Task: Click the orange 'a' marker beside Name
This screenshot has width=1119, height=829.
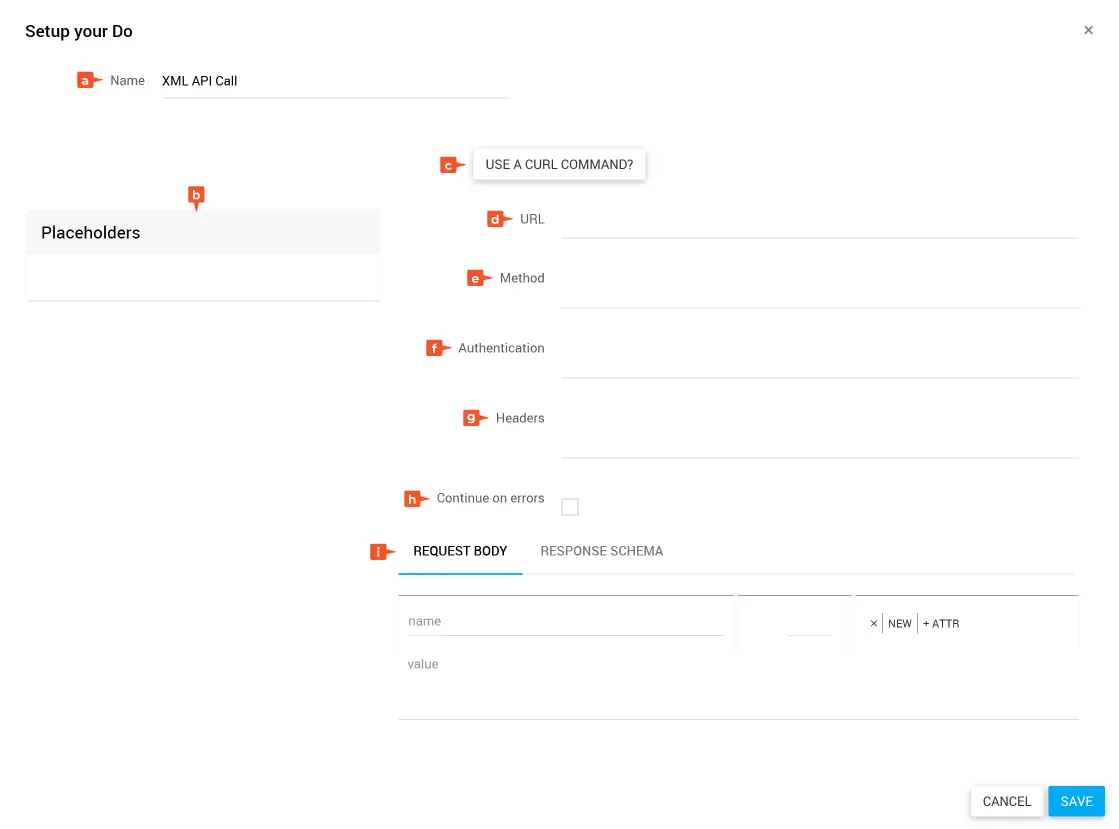Action: 86,81
